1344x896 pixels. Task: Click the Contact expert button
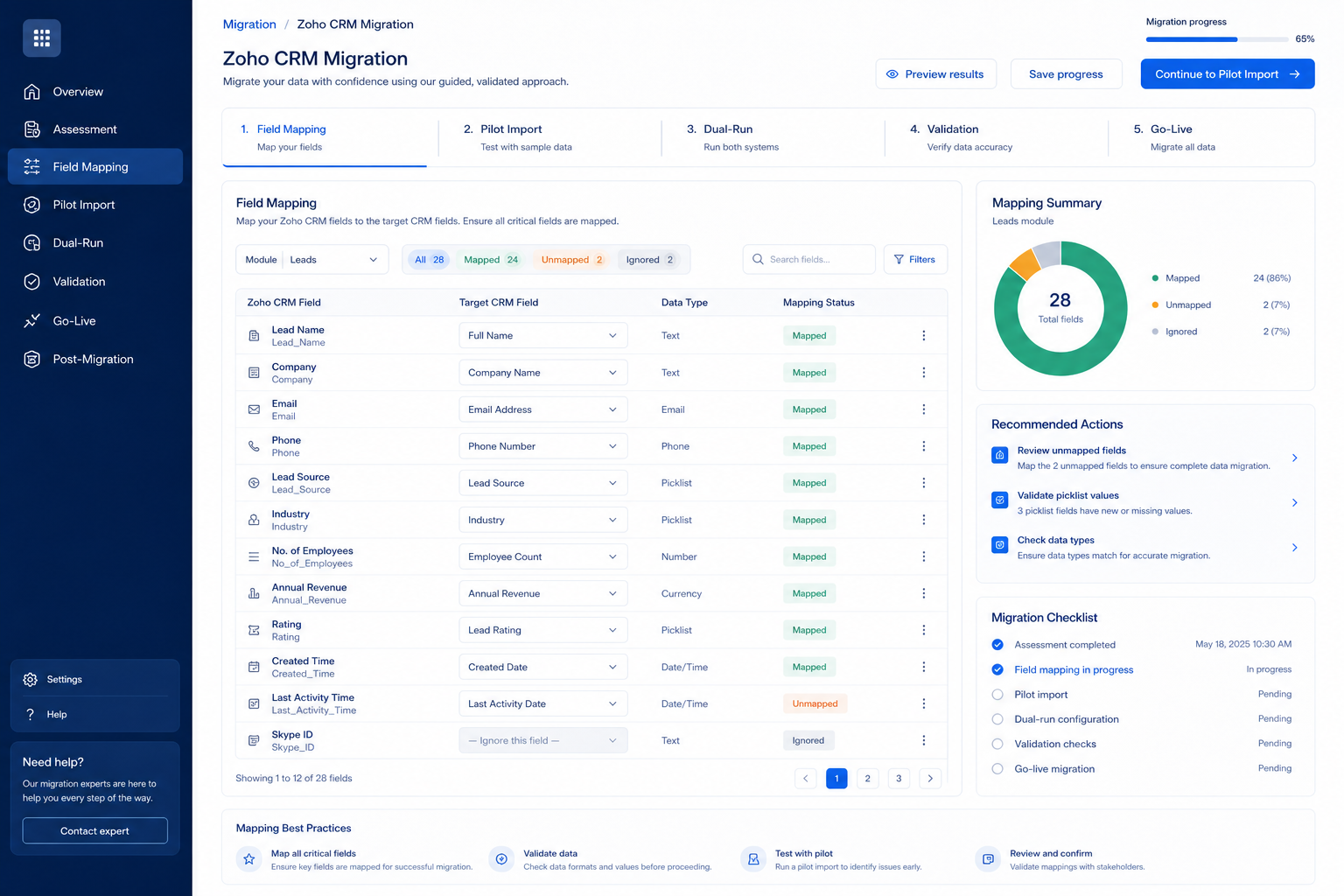click(94, 831)
